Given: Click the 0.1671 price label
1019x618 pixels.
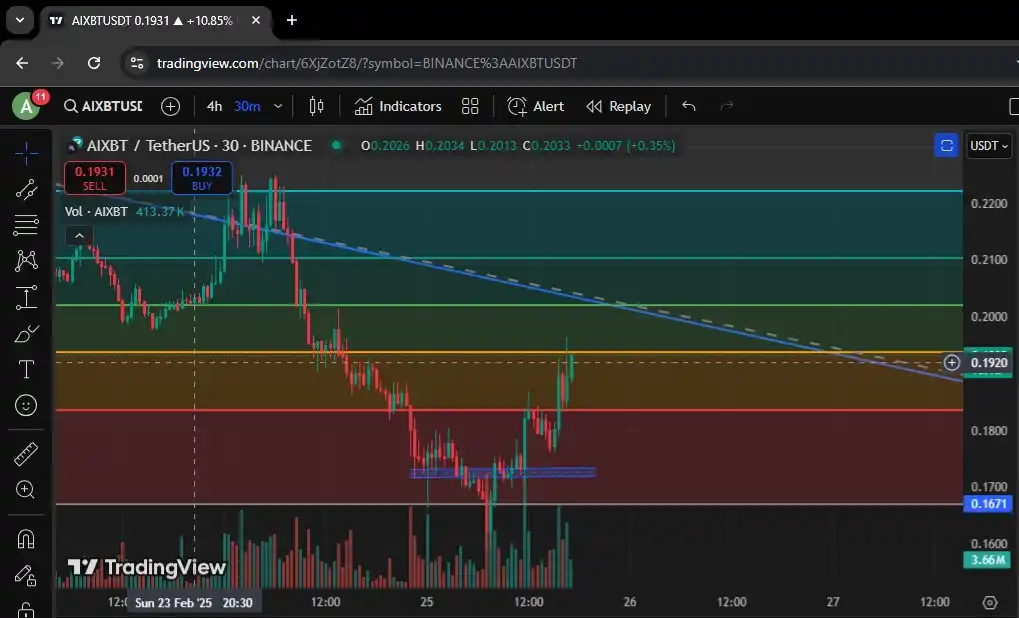Looking at the screenshot, I should [x=988, y=504].
